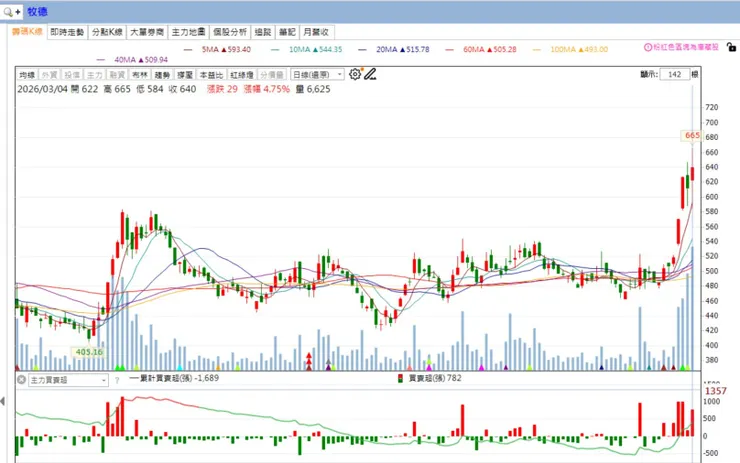Image resolution: width=740 pixels, height=463 pixels.
Task: Toggle the 撐壓 overlay button
Action: 185,75
